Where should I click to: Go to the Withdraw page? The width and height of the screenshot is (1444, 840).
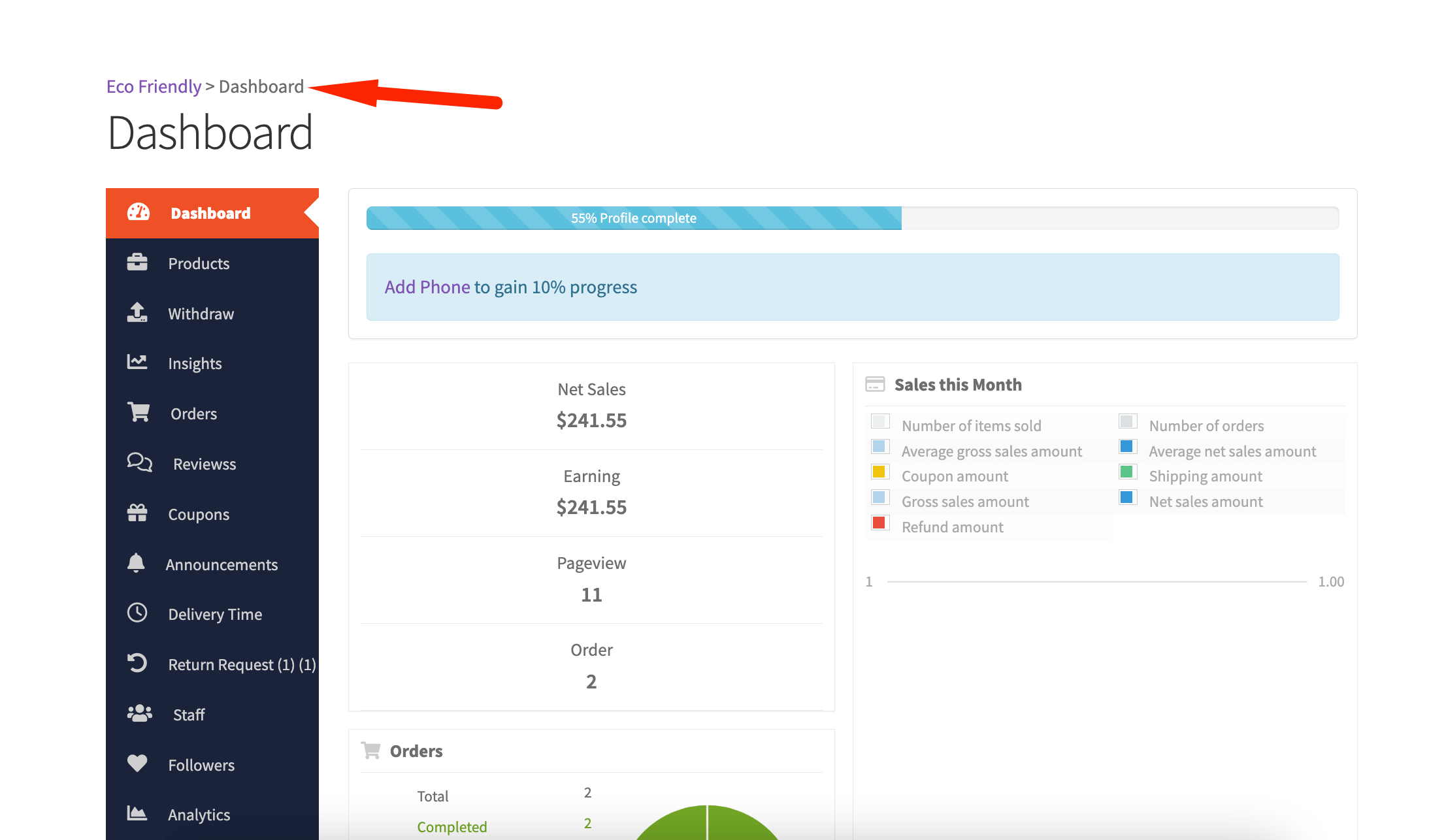[212, 314]
